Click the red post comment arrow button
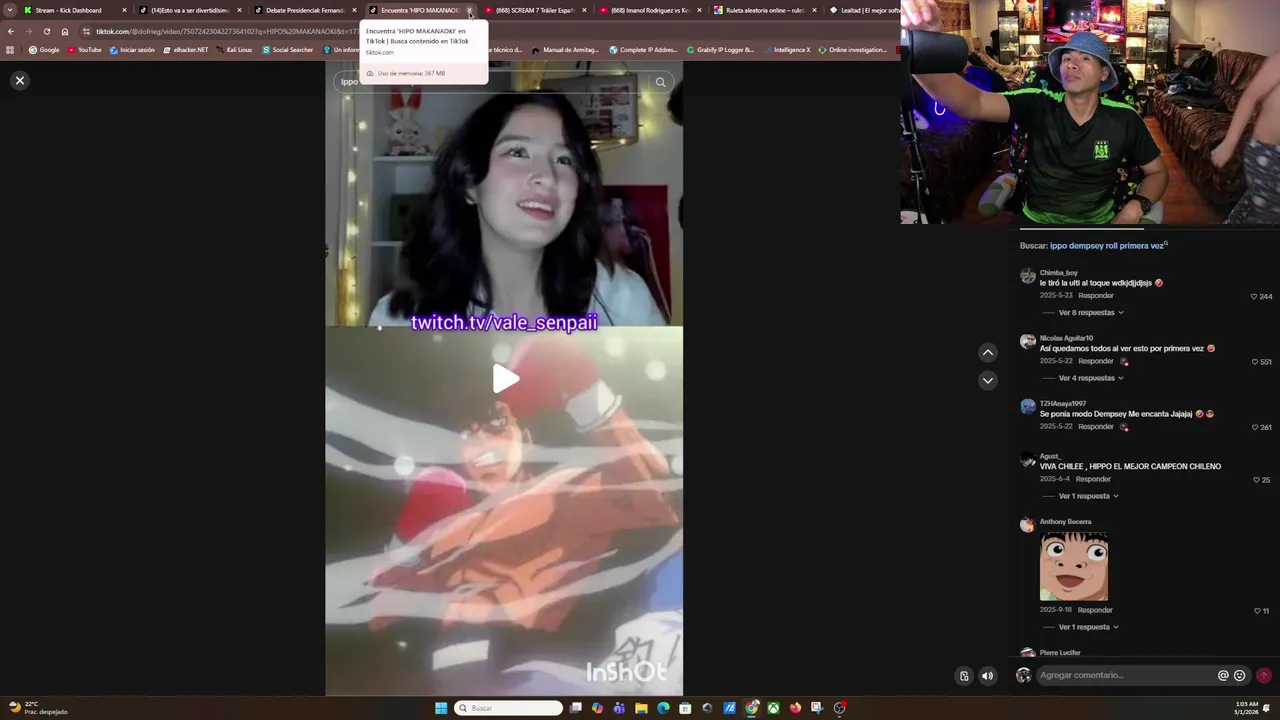The image size is (1280, 720). [x=1264, y=675]
